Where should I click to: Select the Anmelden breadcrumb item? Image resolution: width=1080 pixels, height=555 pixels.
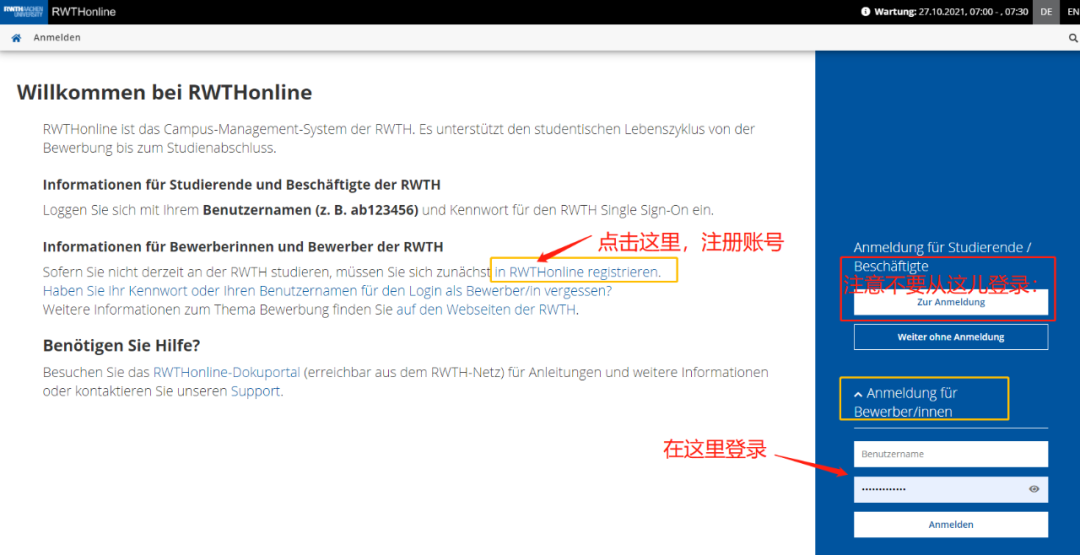click(57, 38)
